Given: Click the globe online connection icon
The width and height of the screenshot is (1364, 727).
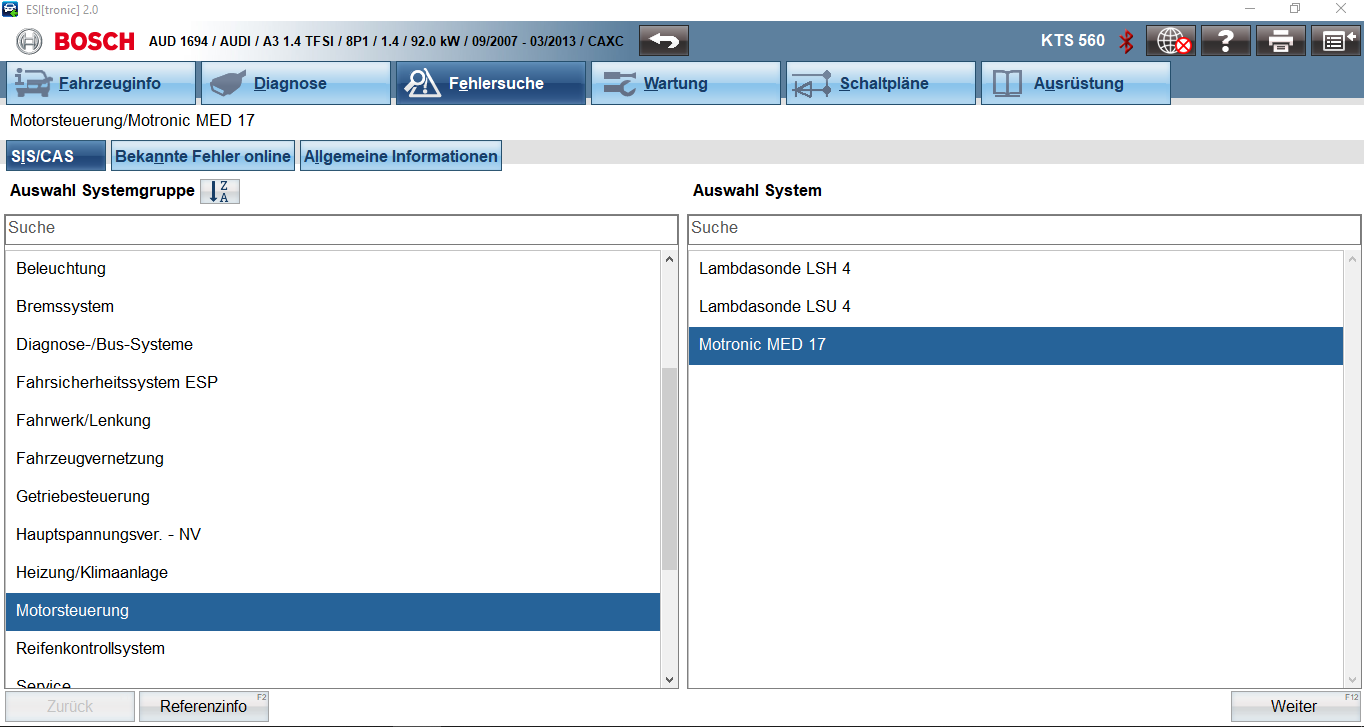Looking at the screenshot, I should (x=1171, y=41).
